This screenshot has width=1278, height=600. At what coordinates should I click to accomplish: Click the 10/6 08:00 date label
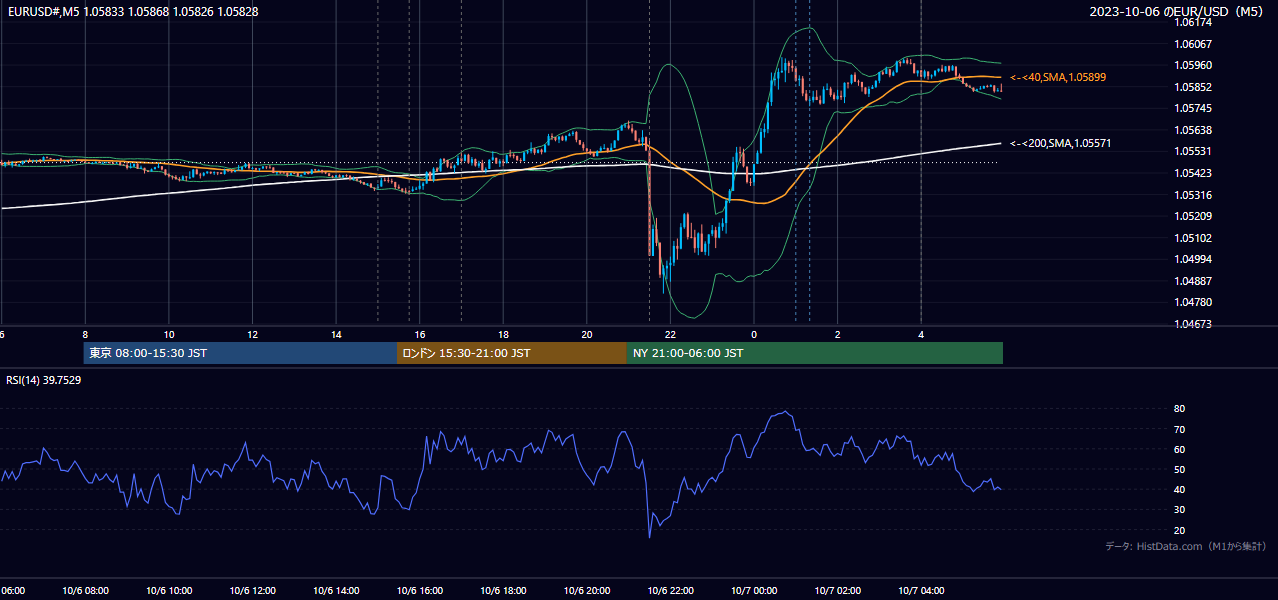tap(83, 591)
